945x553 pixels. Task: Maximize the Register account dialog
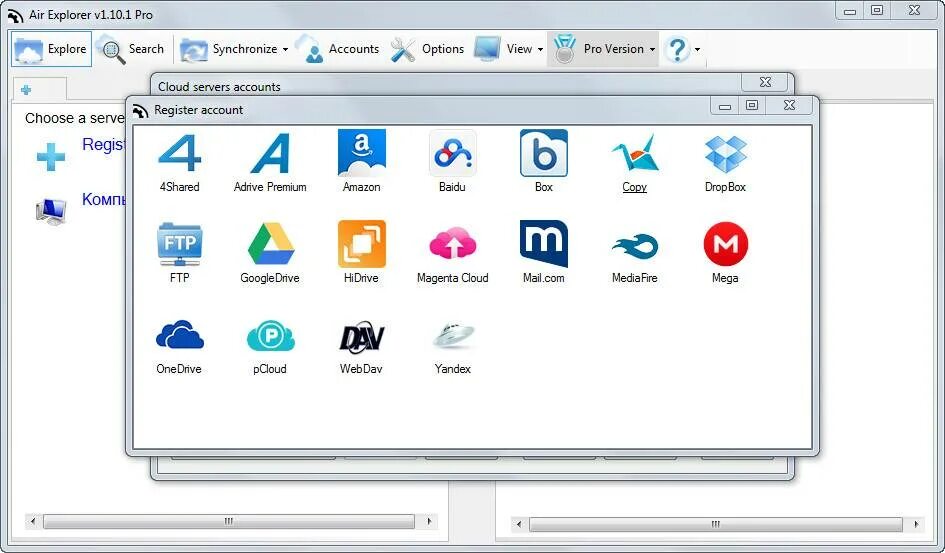tap(752, 105)
